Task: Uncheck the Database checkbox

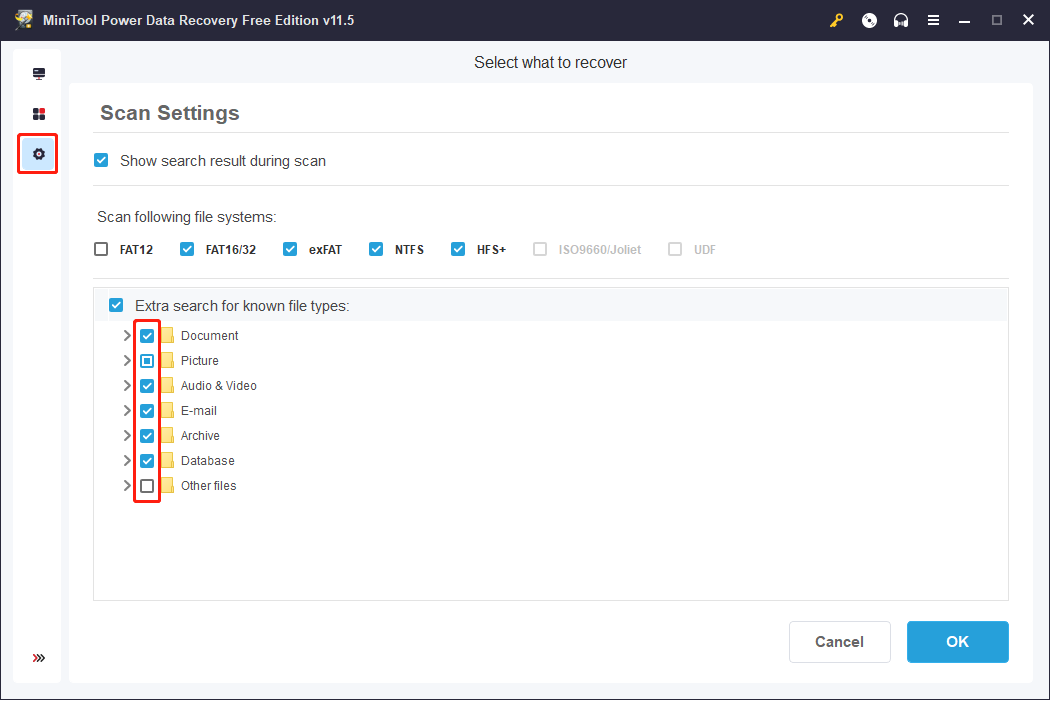Action: [x=147, y=461]
